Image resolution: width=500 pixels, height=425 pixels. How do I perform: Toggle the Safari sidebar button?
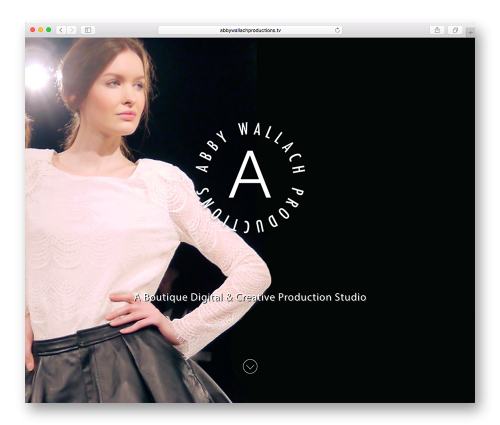click(x=88, y=30)
